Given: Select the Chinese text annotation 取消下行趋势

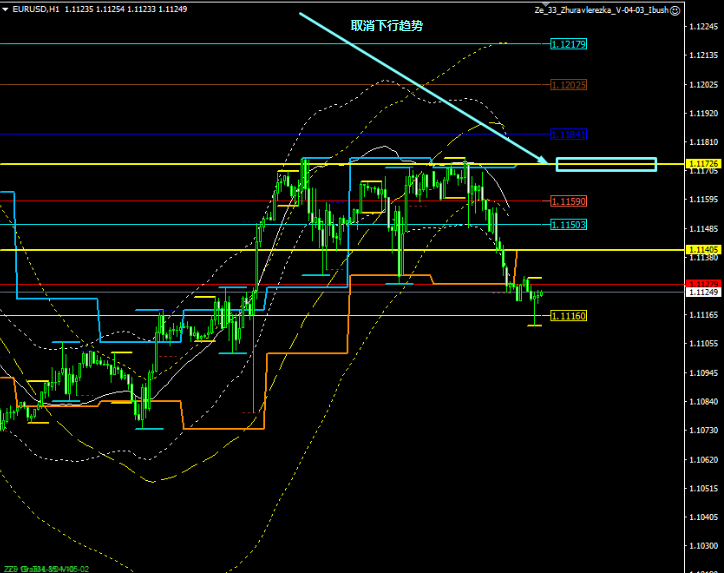Looking at the screenshot, I should click(x=386, y=26).
